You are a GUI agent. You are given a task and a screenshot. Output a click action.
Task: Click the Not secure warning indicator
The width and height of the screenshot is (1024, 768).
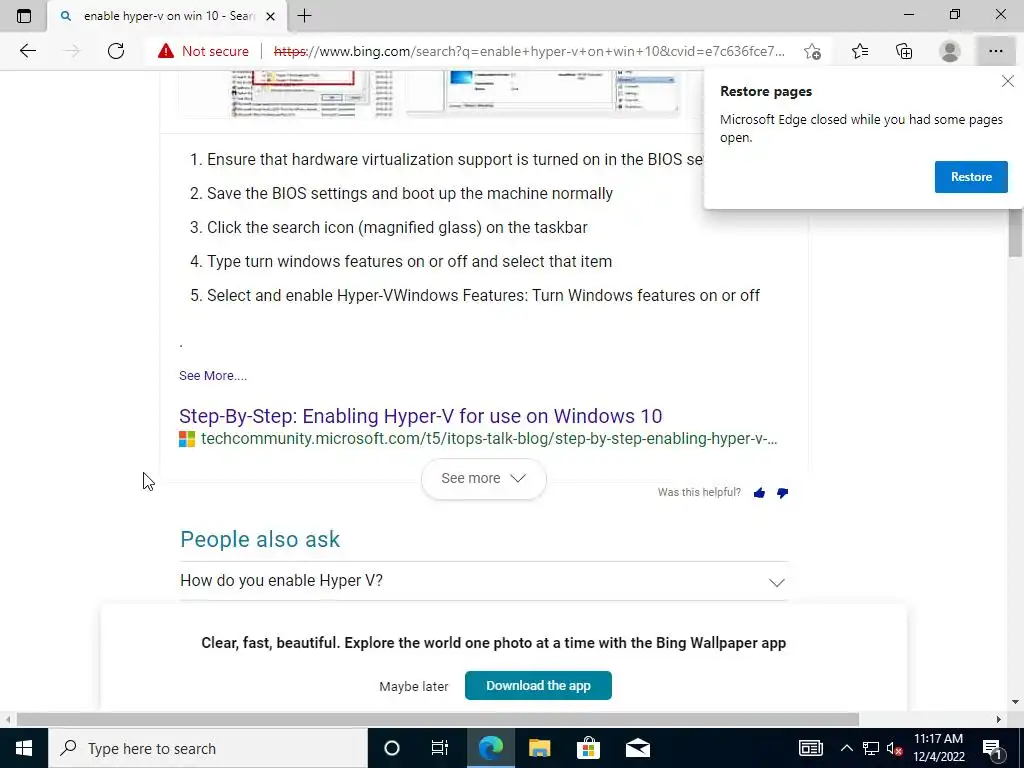pyautogui.click(x=203, y=51)
